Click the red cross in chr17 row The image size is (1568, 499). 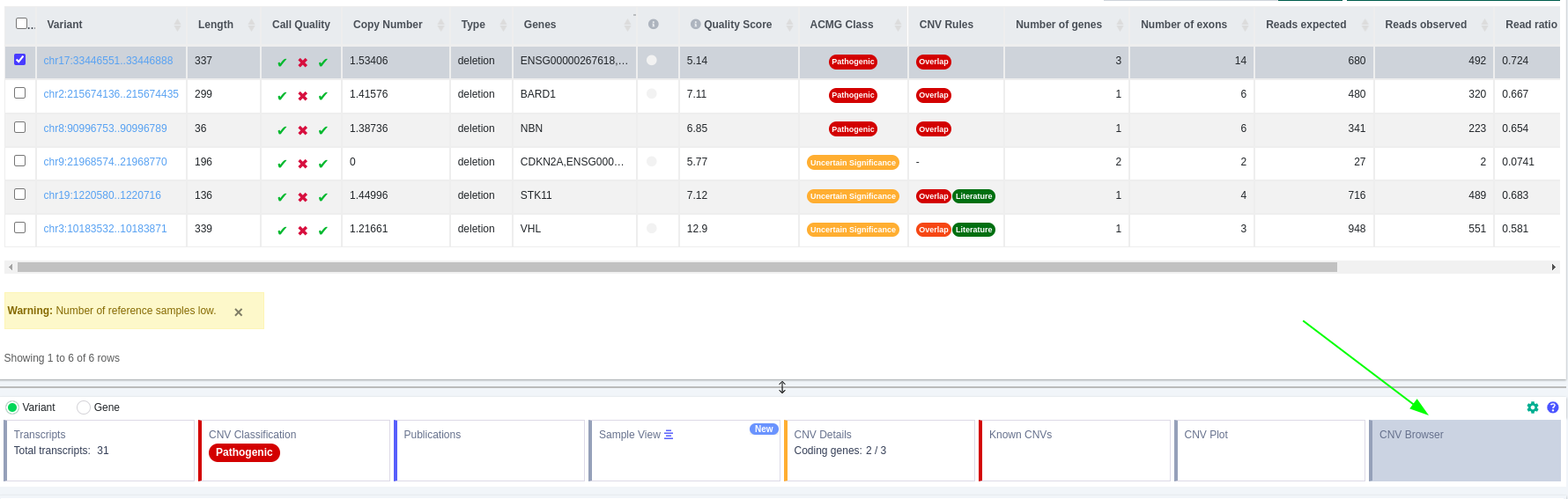click(302, 62)
